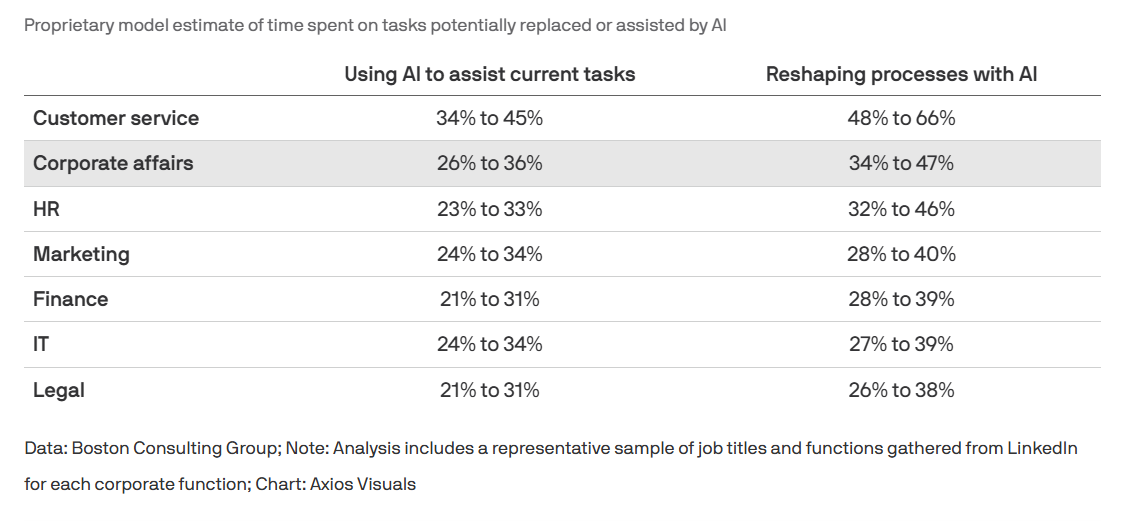The image size is (1121, 521).
Task: Click the Customer service row label
Action: tap(116, 118)
